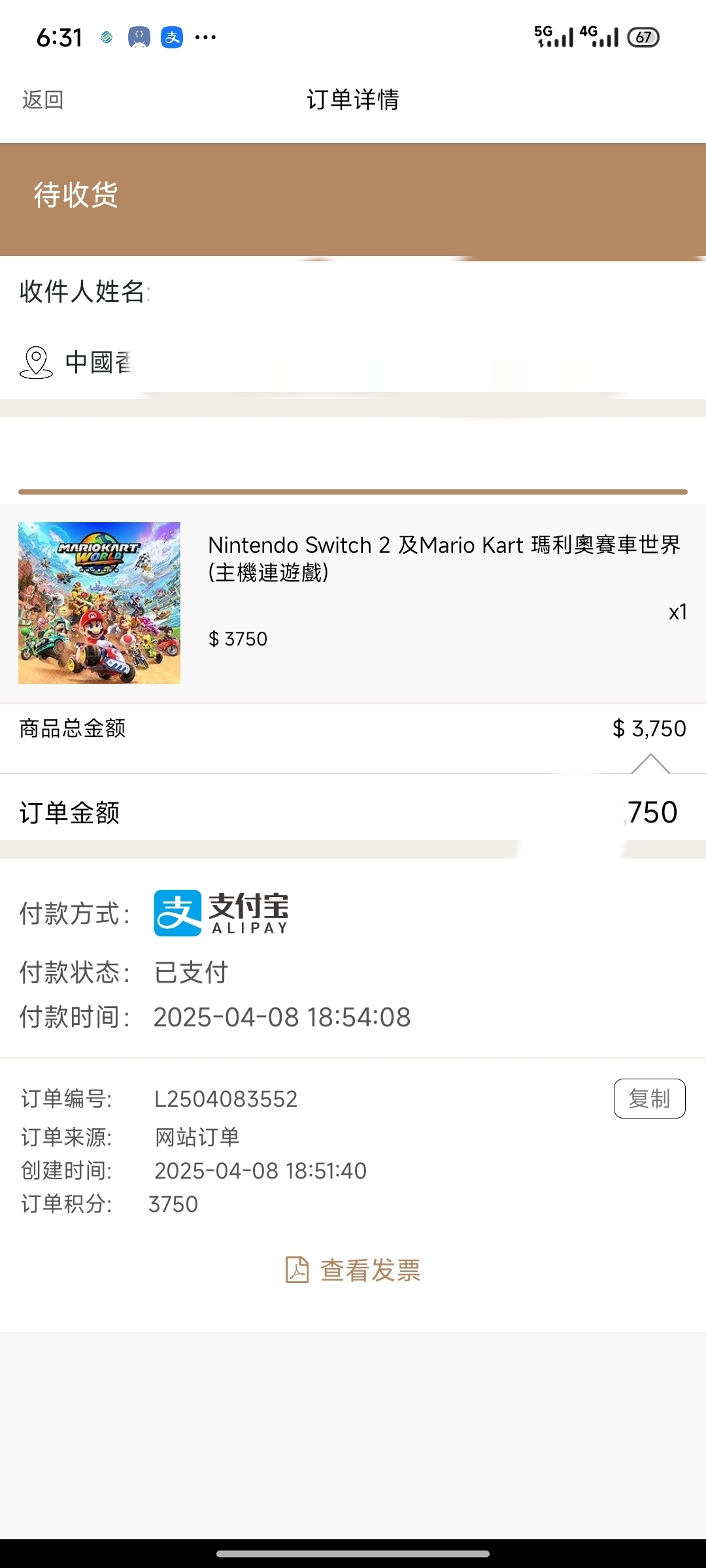Tap the 返回 back button
706x1568 pixels.
point(43,100)
